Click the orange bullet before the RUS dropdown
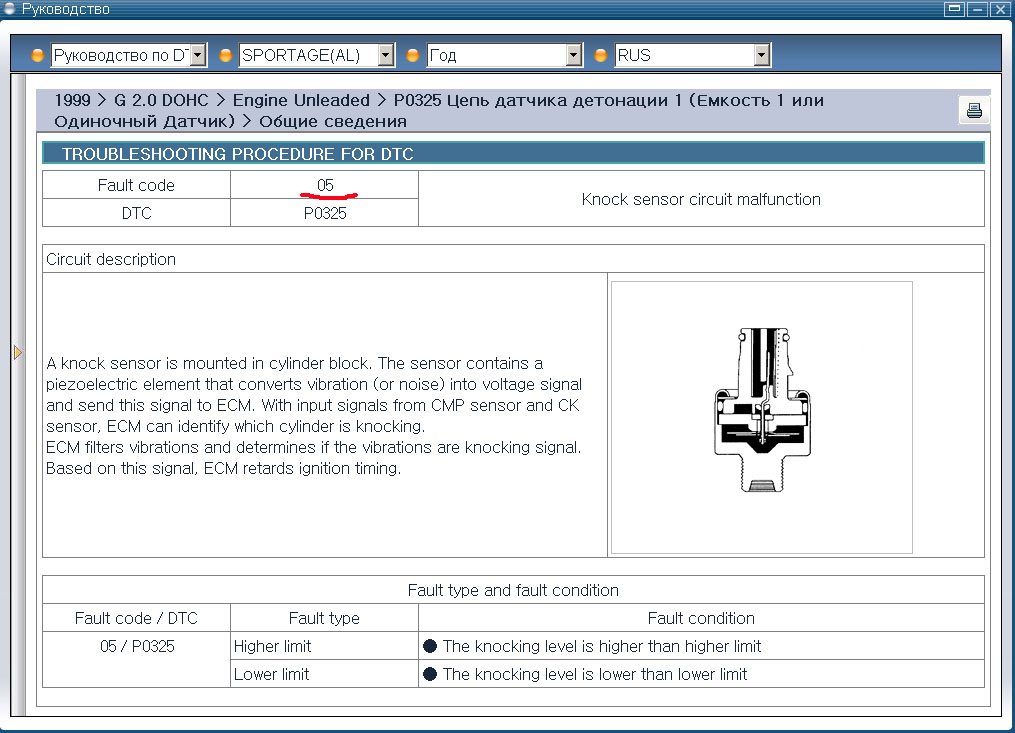Image resolution: width=1015 pixels, height=733 pixels. coord(601,56)
